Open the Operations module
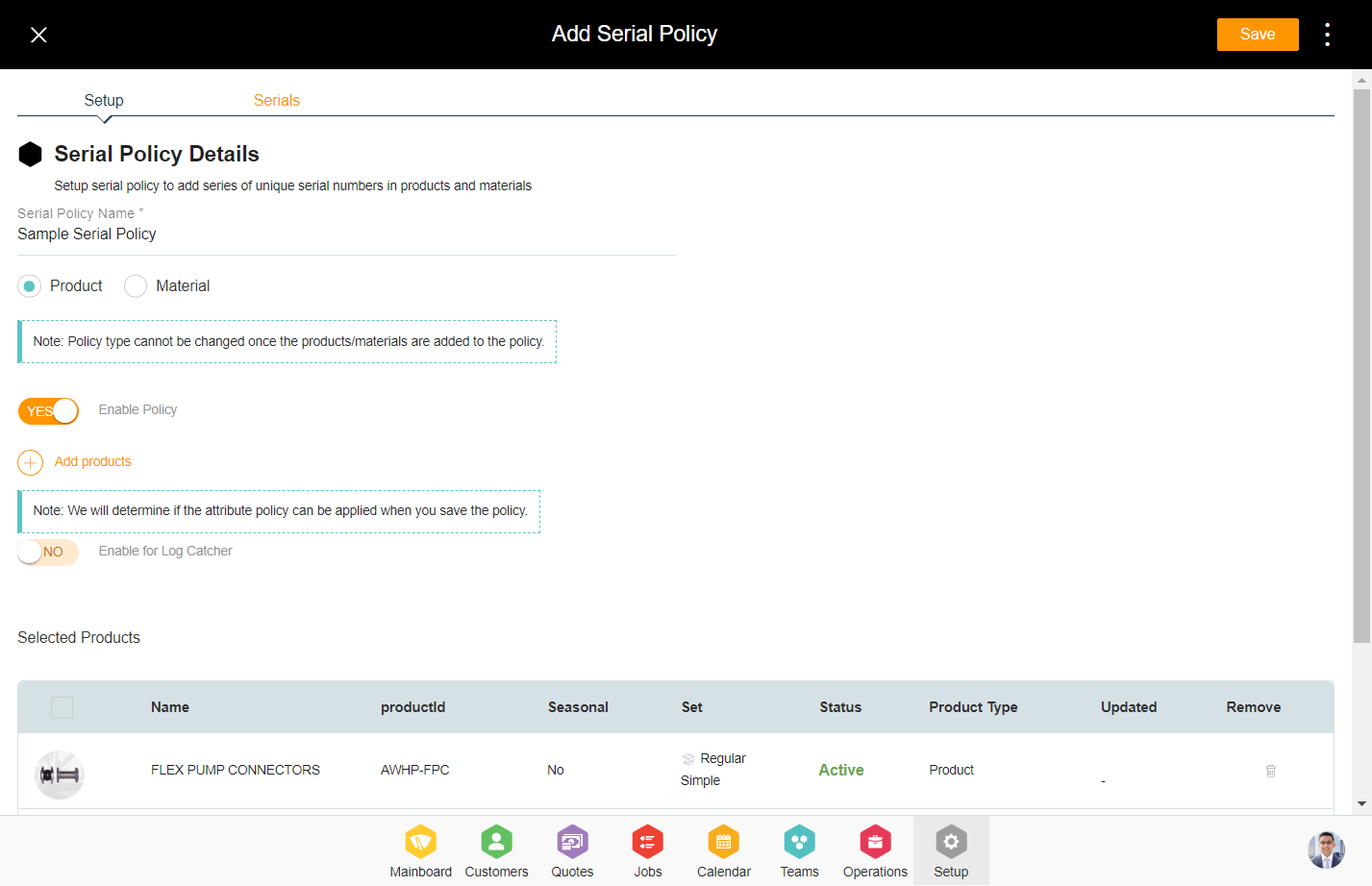This screenshot has height=886, width=1372. (x=875, y=851)
